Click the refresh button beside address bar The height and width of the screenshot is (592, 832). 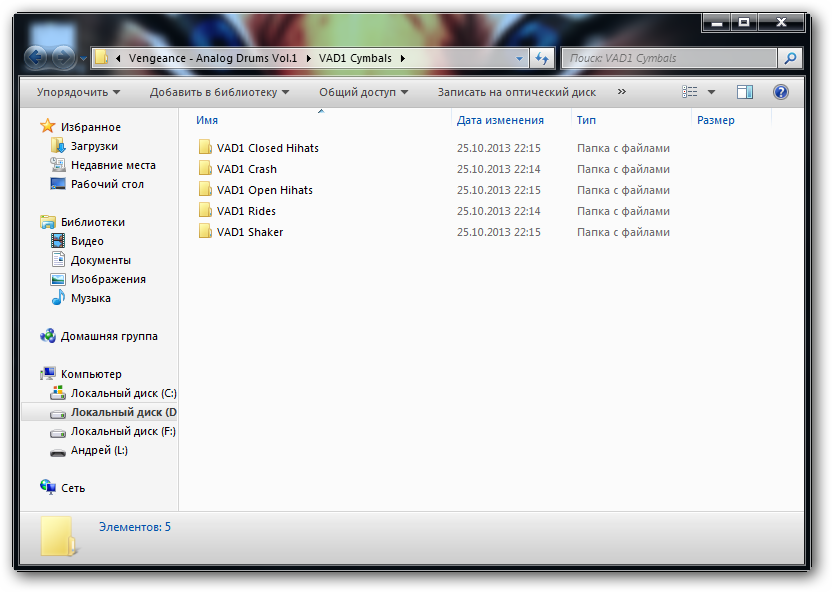click(541, 58)
